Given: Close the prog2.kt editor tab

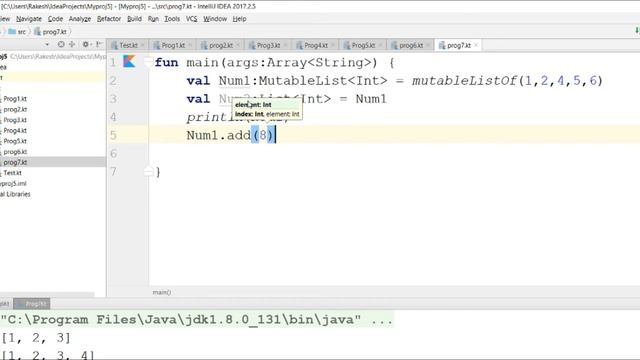Looking at the screenshot, I should [238, 45].
